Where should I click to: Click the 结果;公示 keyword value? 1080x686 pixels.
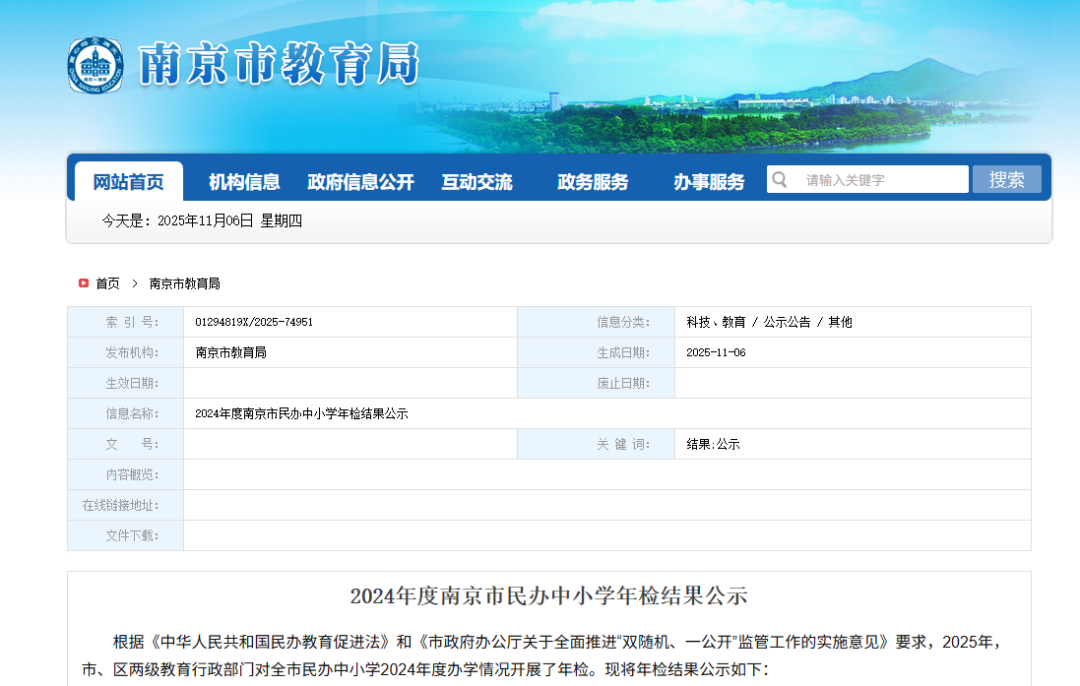pyautogui.click(x=713, y=444)
